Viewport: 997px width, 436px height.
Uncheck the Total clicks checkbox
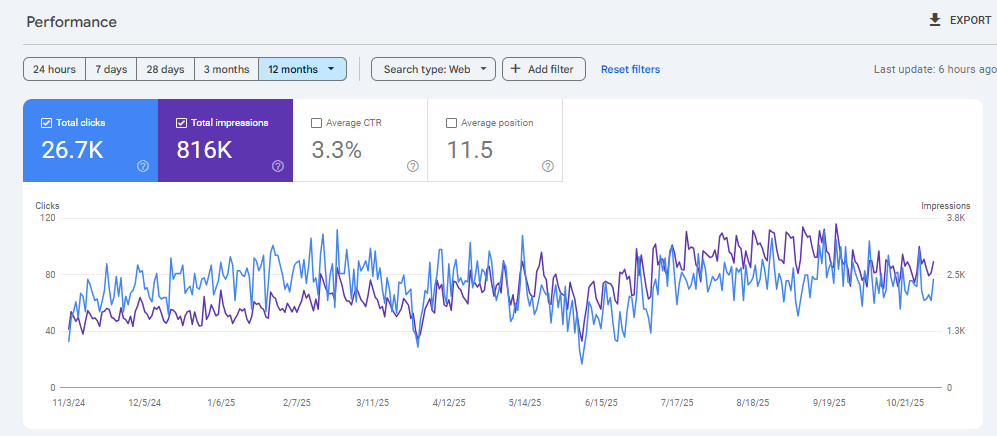pyautogui.click(x=46, y=123)
